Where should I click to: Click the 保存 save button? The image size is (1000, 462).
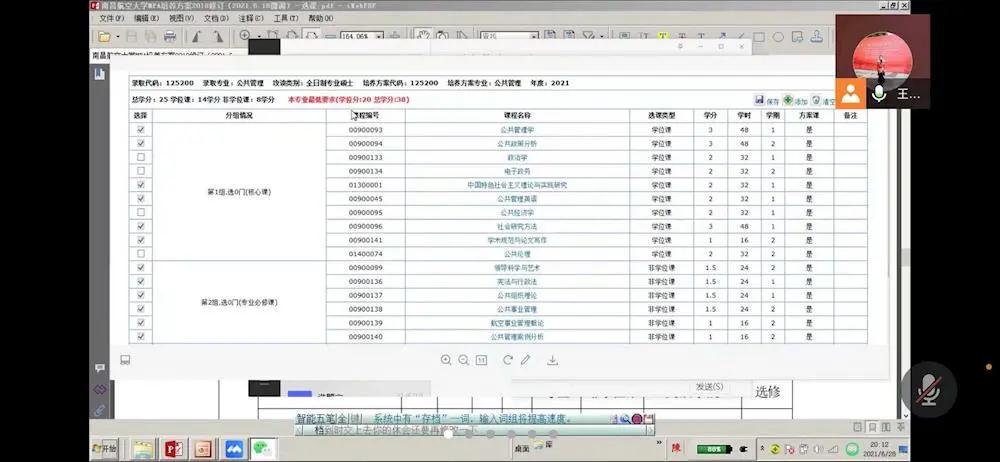click(x=767, y=101)
